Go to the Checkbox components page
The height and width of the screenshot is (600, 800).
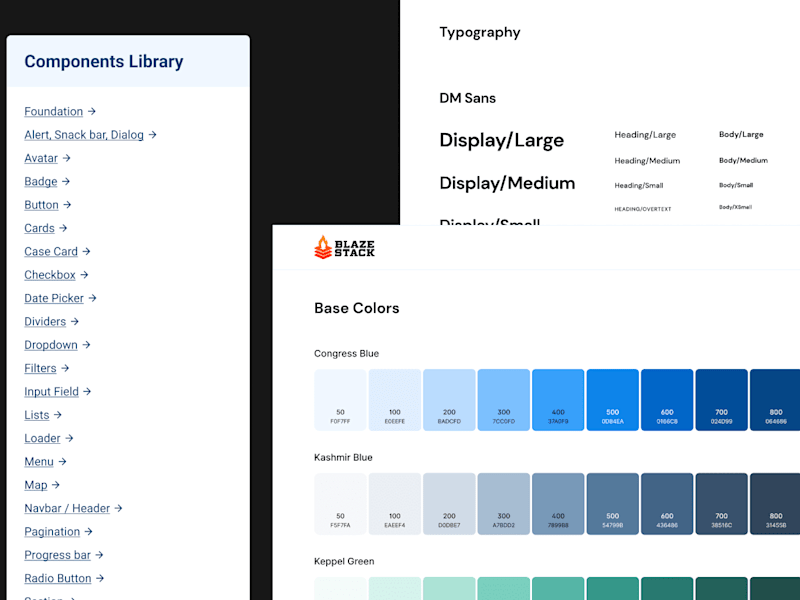coord(50,275)
